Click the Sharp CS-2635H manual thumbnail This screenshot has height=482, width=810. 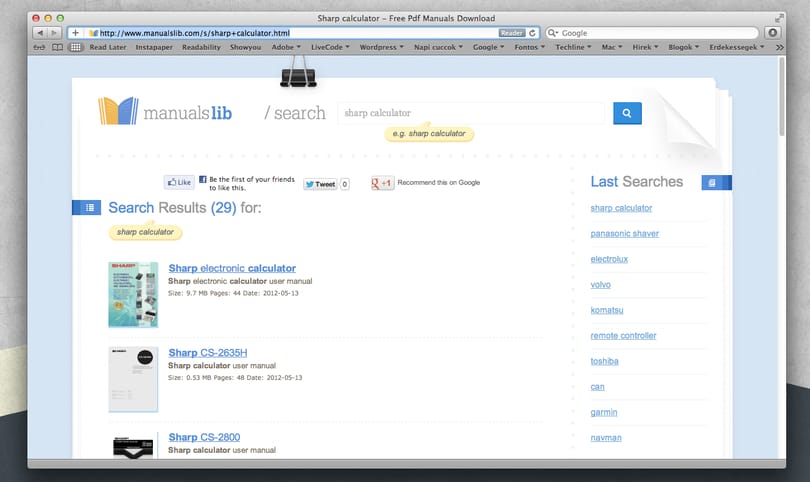click(x=133, y=379)
